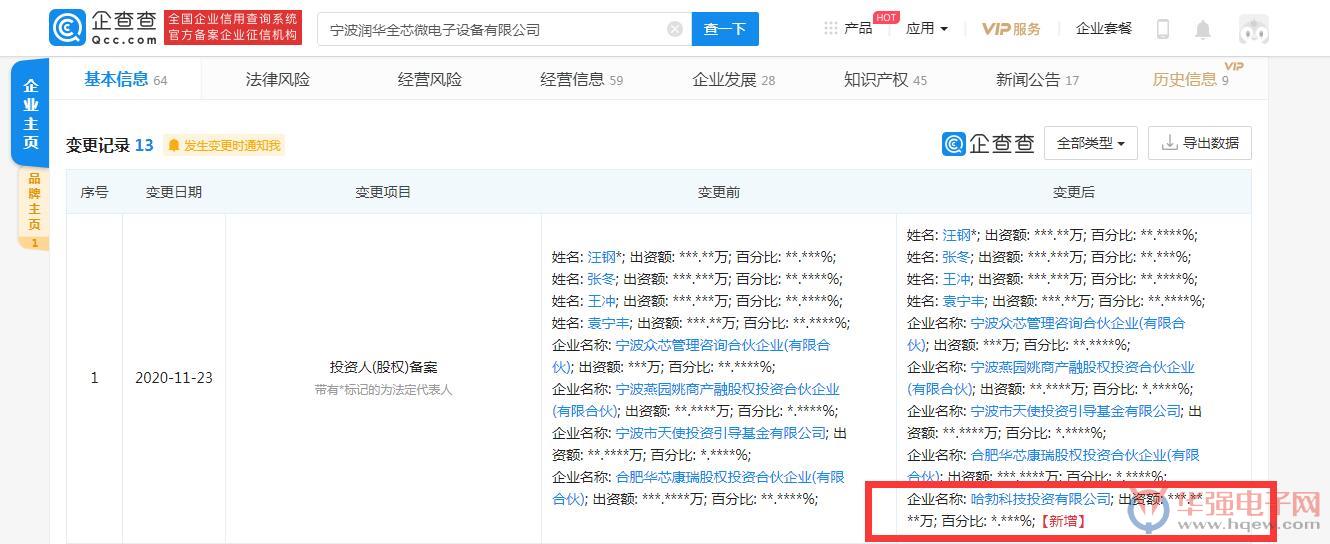Open 王冲 link in 变更后 column
This screenshot has width=1330, height=544.
[956, 279]
